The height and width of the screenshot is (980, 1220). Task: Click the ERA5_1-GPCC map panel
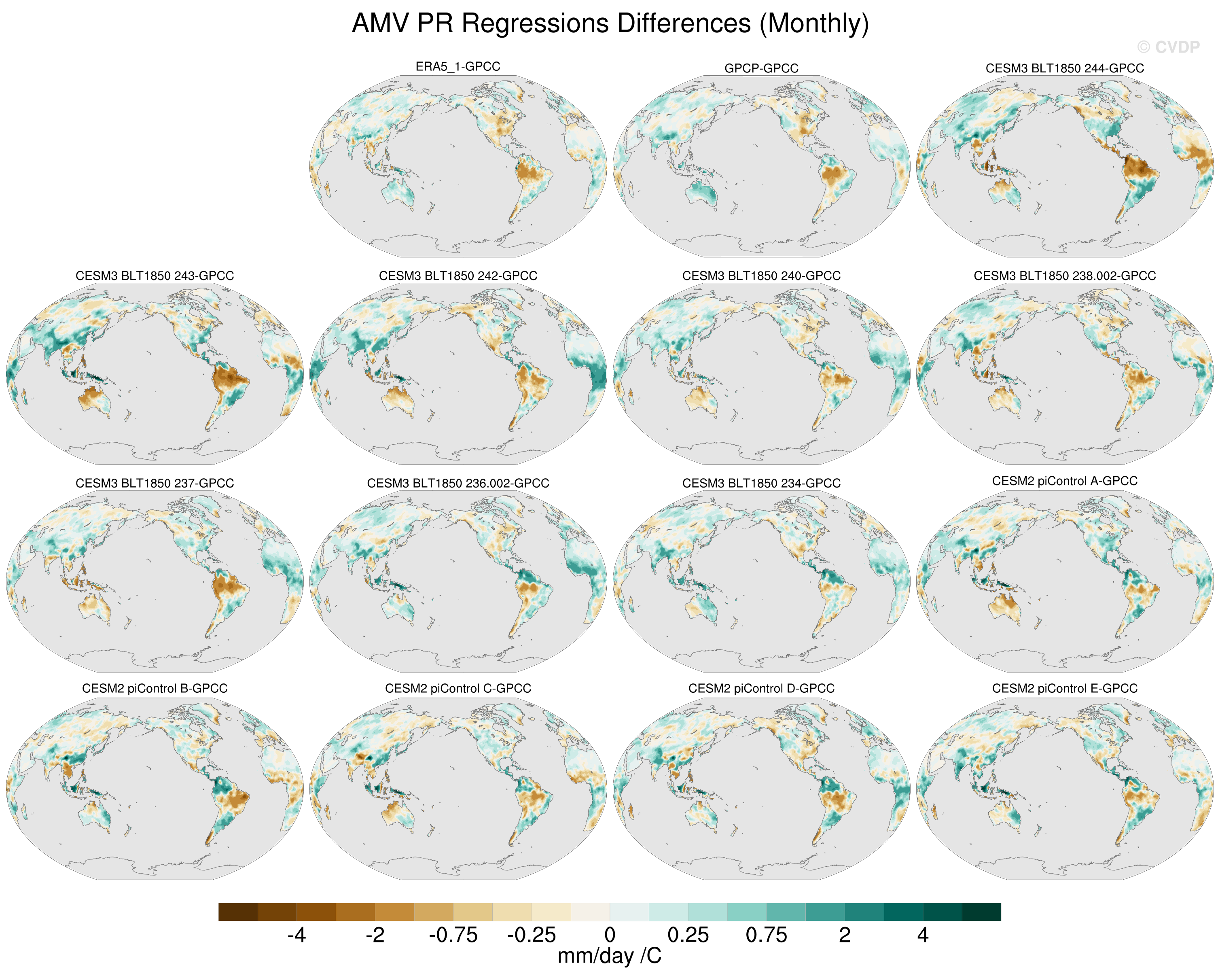(x=458, y=166)
